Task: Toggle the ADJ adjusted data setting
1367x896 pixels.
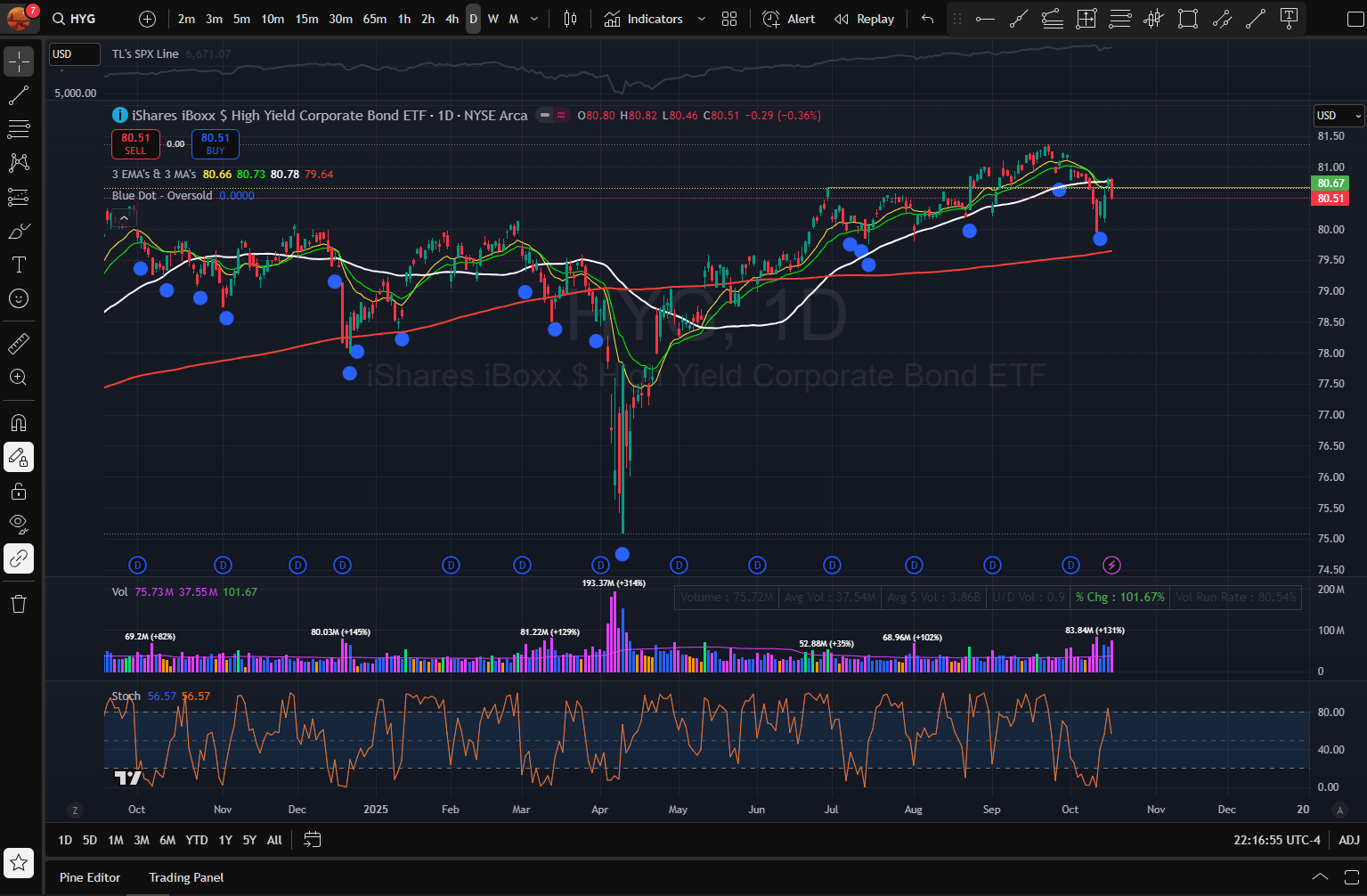Action: (1349, 840)
